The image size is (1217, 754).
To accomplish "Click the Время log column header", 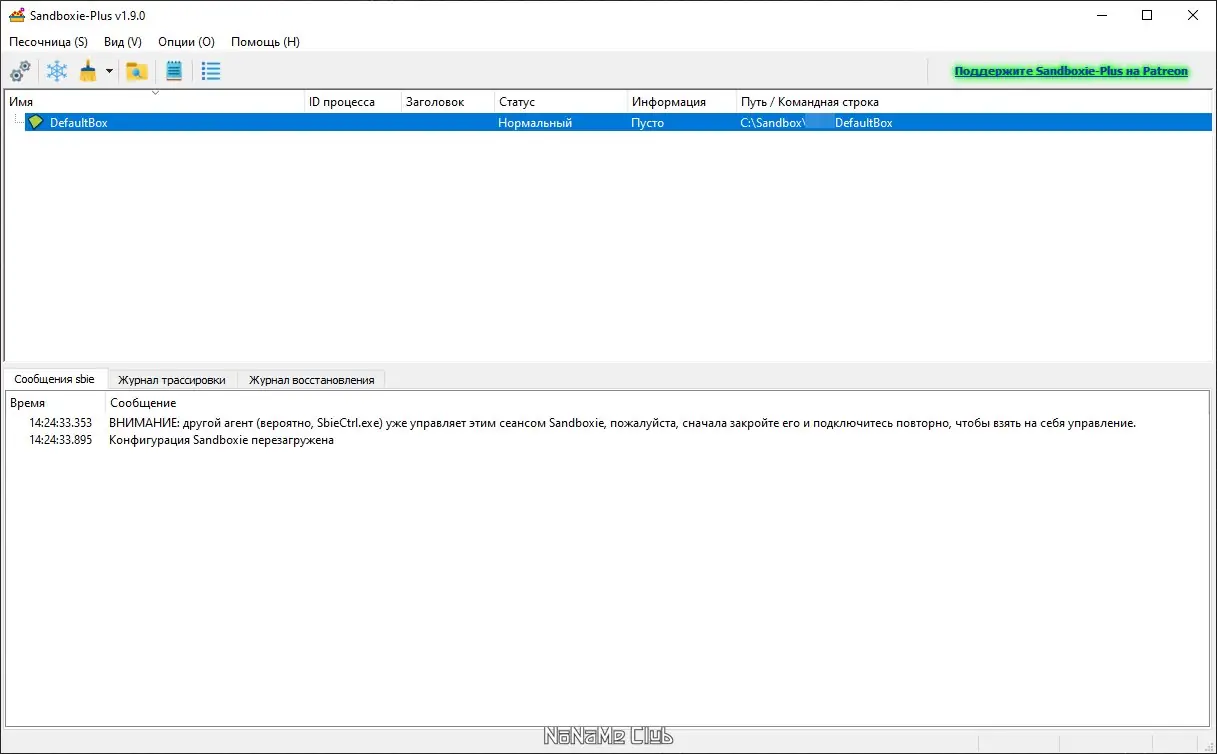I will (x=56, y=403).
